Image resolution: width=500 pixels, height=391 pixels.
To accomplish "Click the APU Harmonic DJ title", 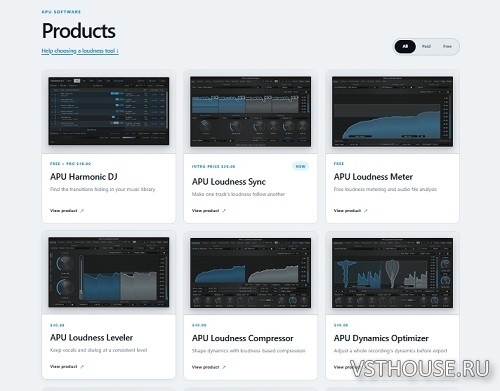I will 84,177.
